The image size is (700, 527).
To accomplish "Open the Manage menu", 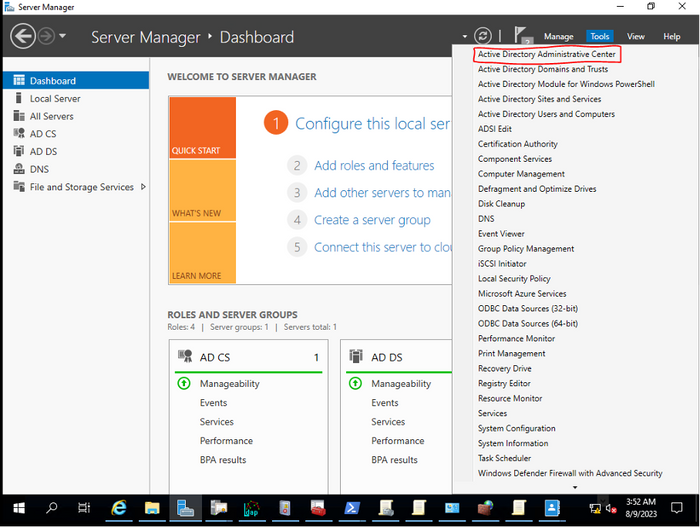I will point(558,37).
